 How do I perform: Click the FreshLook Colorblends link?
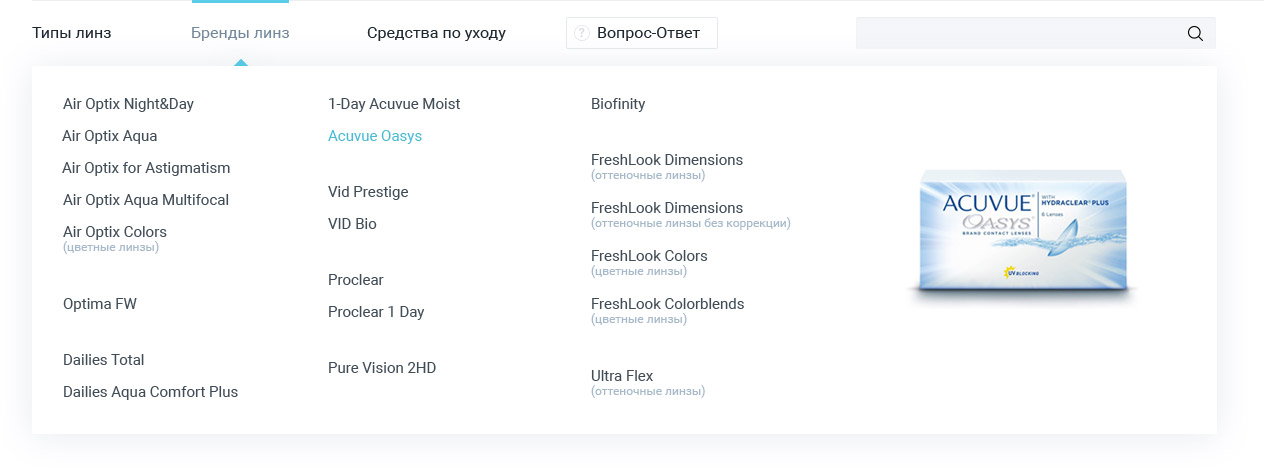point(667,304)
